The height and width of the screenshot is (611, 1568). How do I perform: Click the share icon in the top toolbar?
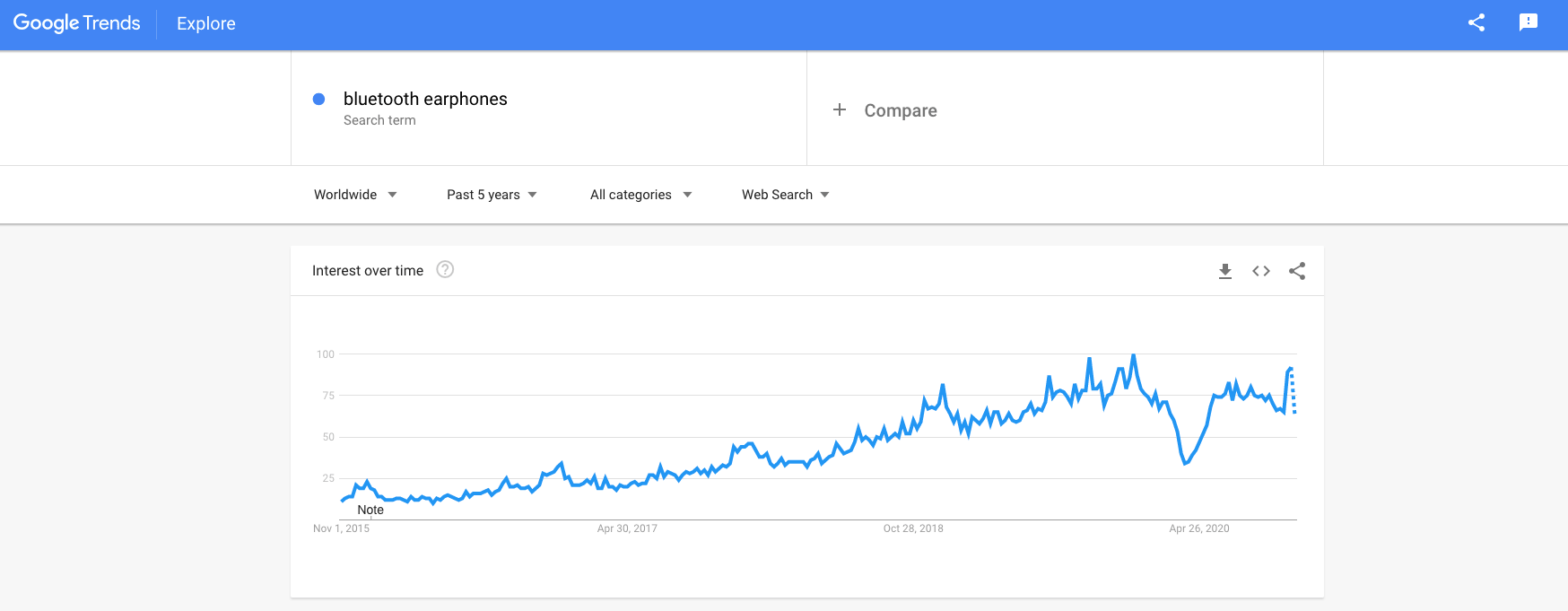[x=1475, y=22]
